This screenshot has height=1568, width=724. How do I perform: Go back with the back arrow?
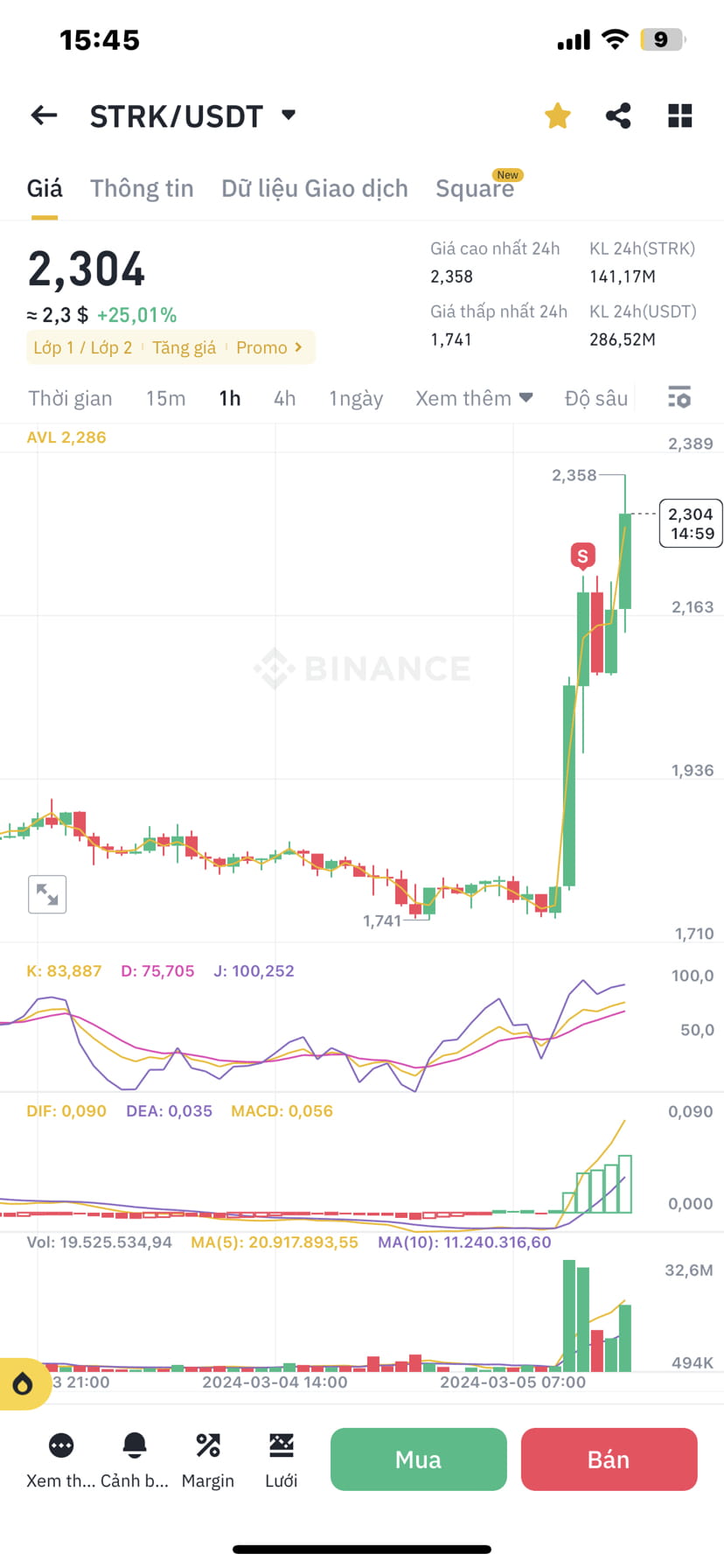point(44,115)
